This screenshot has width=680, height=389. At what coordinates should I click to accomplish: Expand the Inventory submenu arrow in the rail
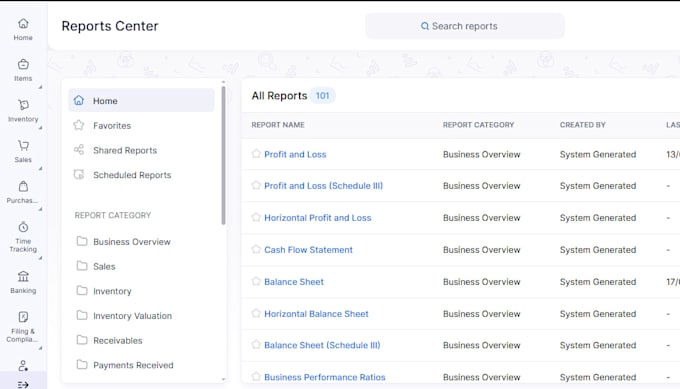40,128
